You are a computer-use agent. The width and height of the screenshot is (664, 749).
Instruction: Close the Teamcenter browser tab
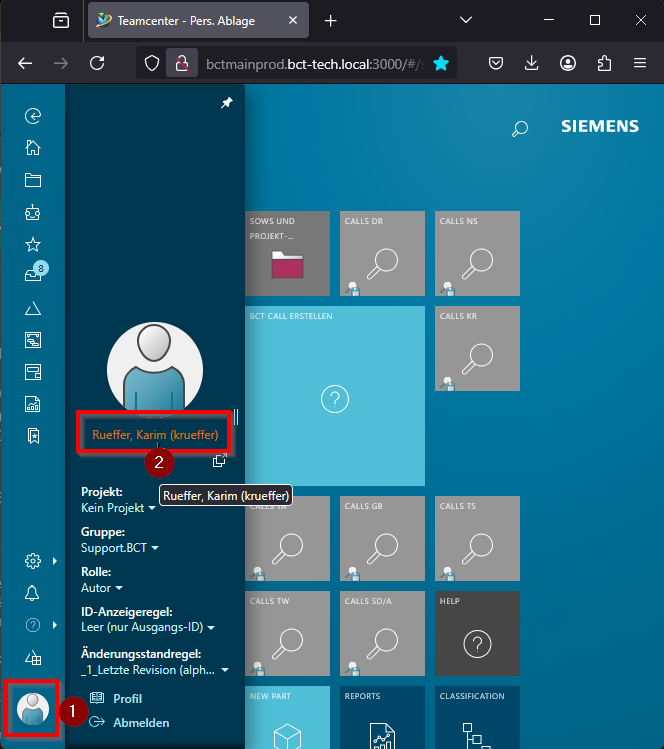[x=293, y=20]
